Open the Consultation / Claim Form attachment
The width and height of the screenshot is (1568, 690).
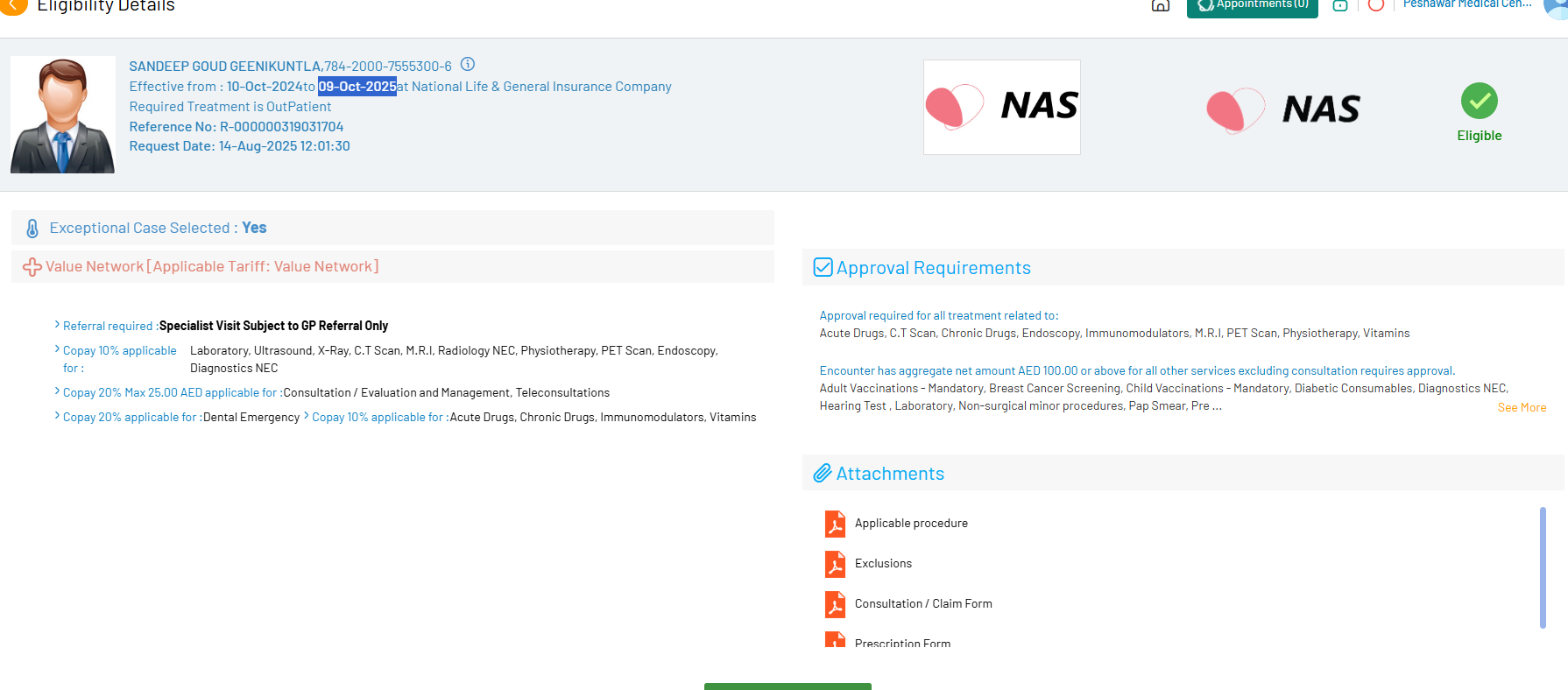(x=923, y=604)
